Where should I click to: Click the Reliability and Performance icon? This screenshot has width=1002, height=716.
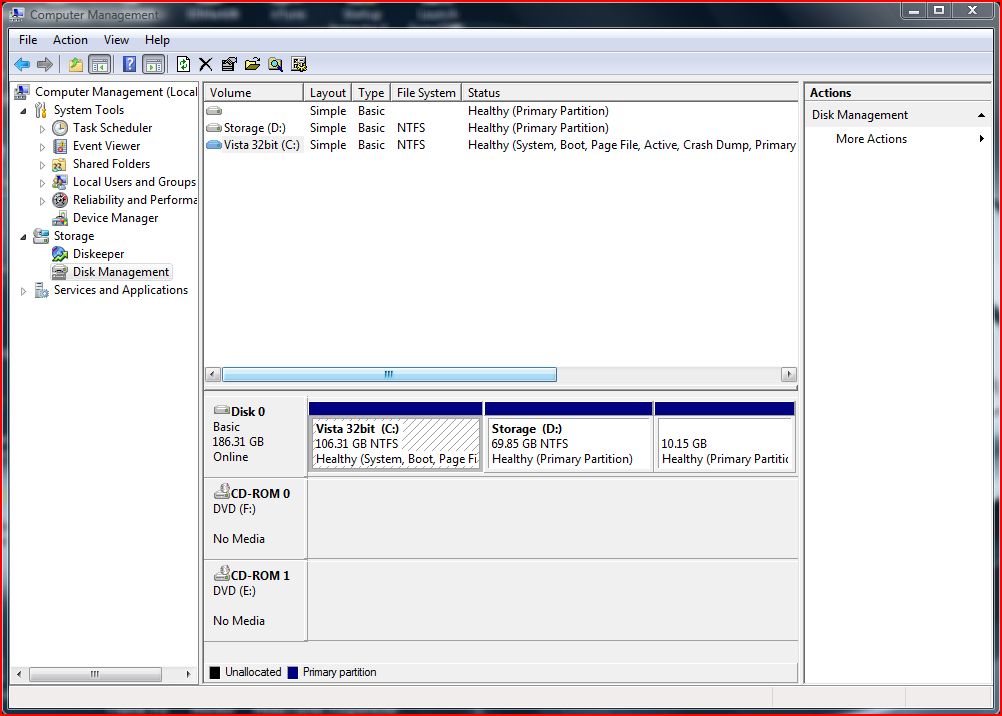tap(60, 200)
